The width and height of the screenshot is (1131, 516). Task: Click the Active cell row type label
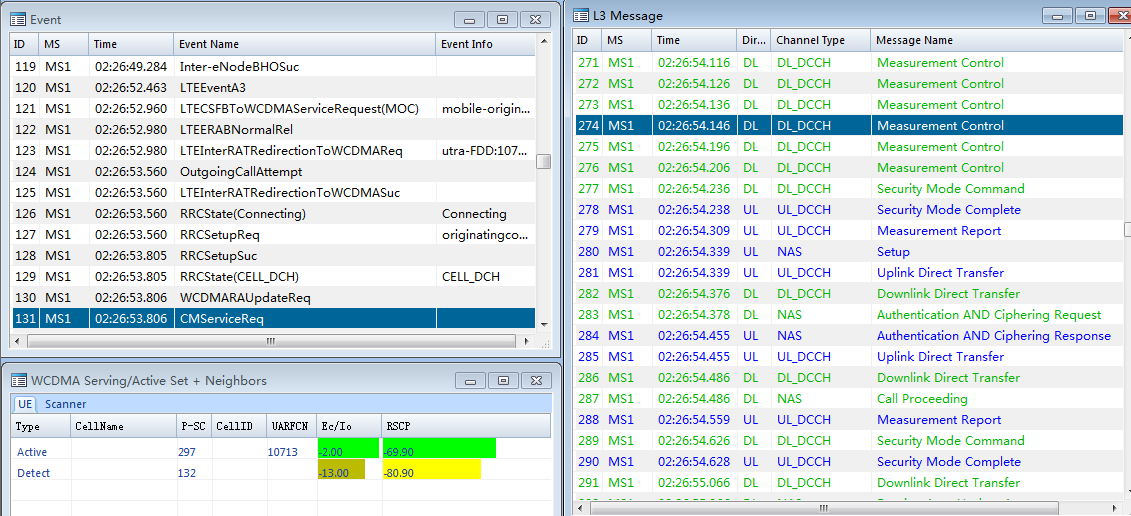click(32, 452)
